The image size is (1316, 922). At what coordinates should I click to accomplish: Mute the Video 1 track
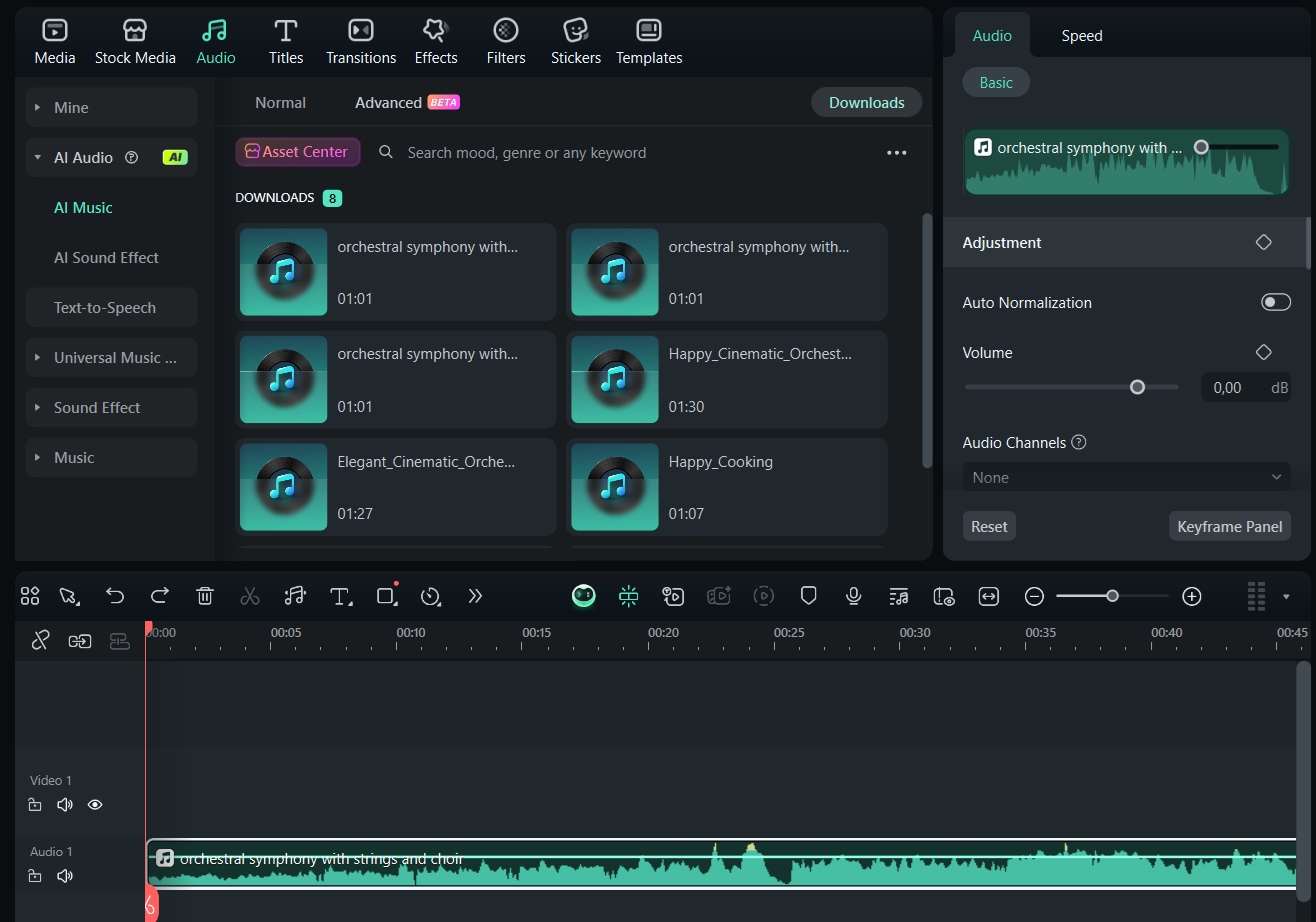pyautogui.click(x=65, y=805)
